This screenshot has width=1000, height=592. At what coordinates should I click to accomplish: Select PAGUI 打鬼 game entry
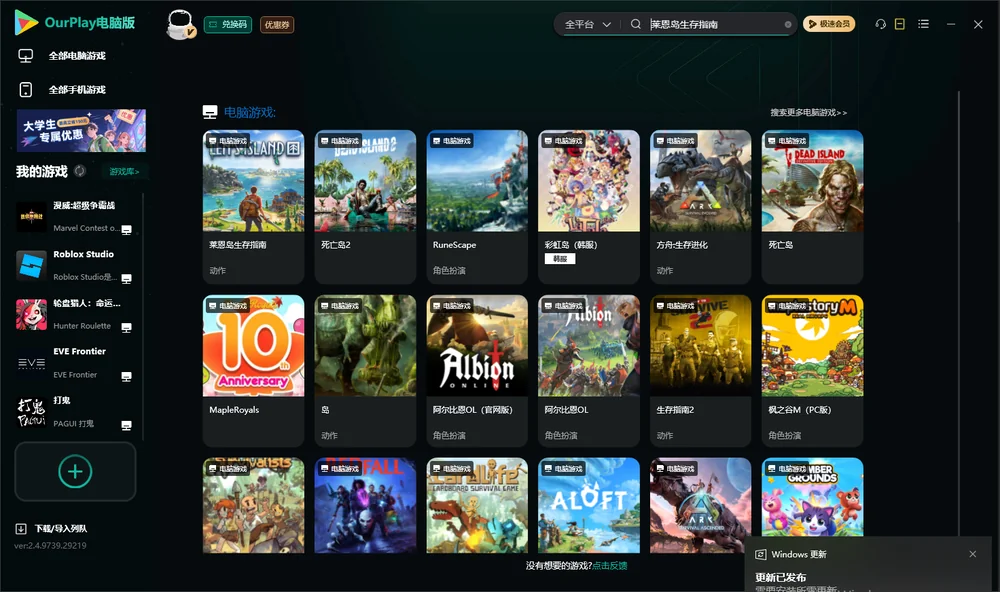[75, 412]
